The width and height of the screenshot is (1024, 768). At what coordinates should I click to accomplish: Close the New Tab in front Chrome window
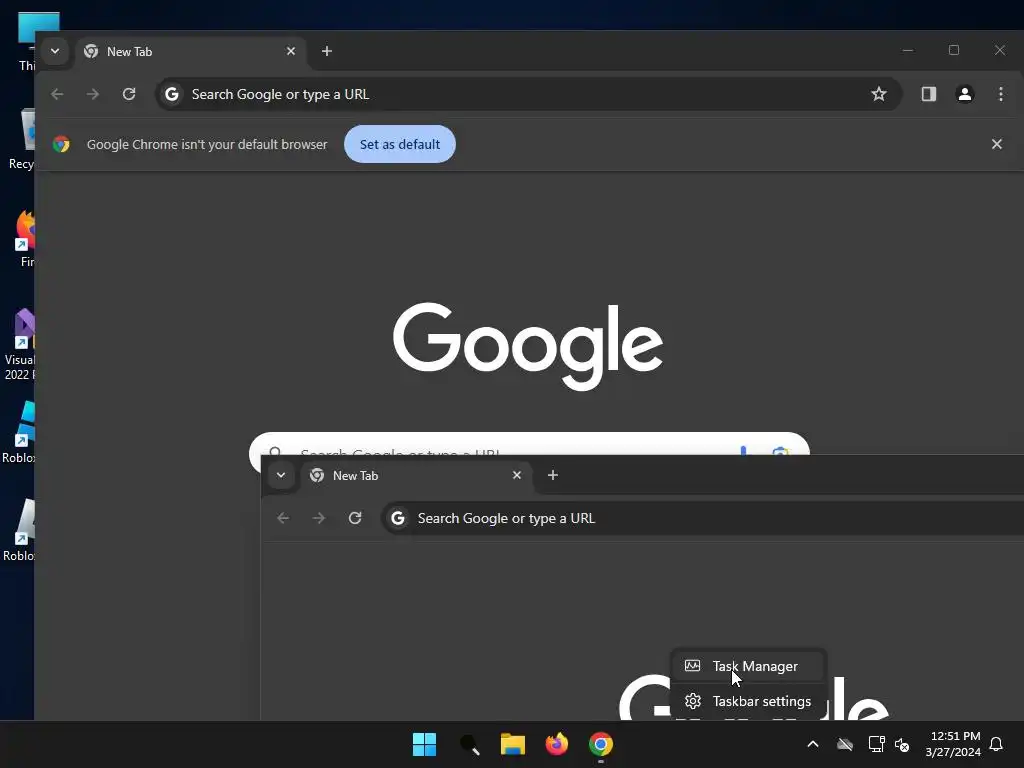(x=517, y=475)
